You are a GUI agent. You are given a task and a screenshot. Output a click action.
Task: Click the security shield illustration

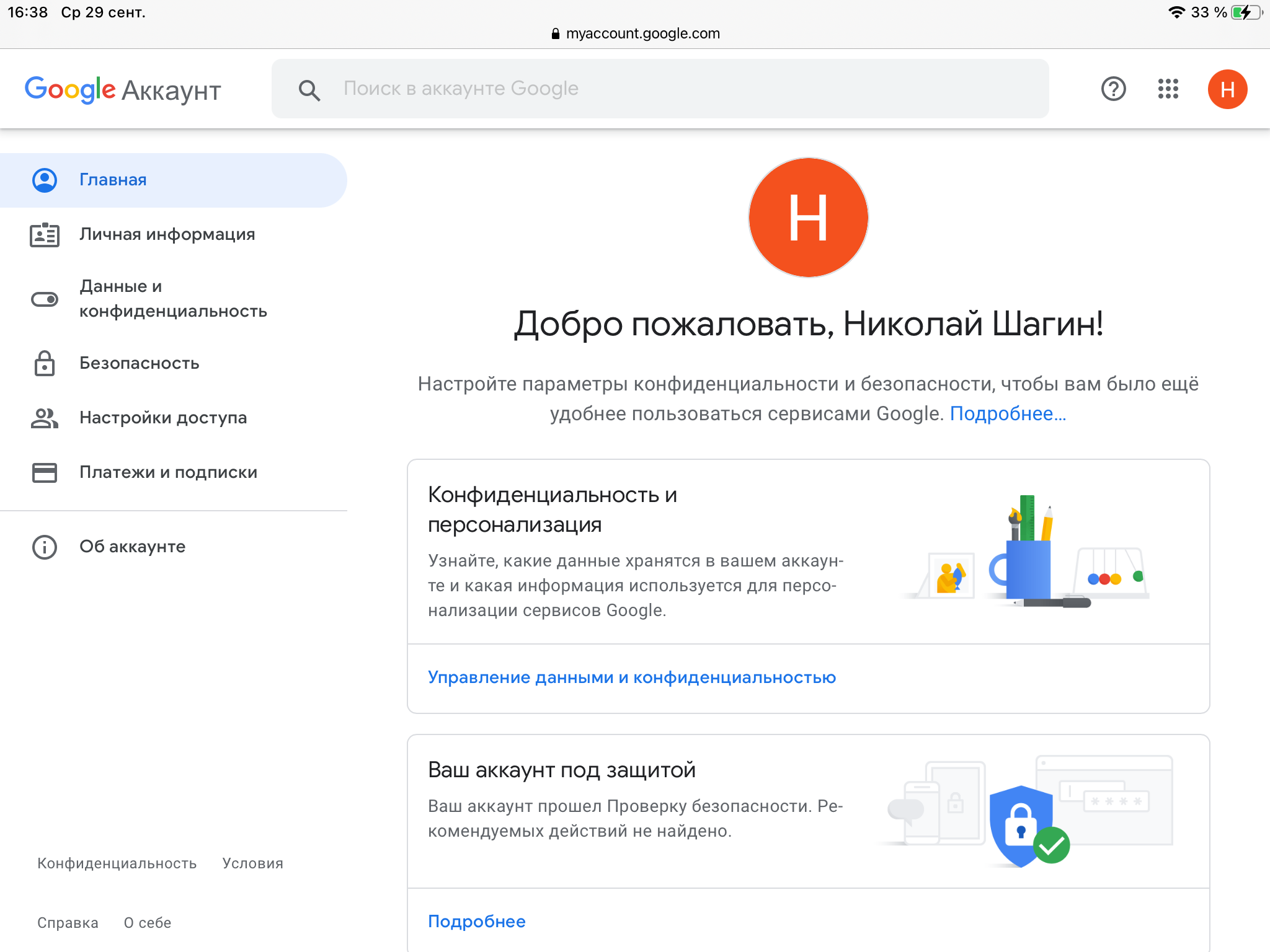(x=1029, y=812)
